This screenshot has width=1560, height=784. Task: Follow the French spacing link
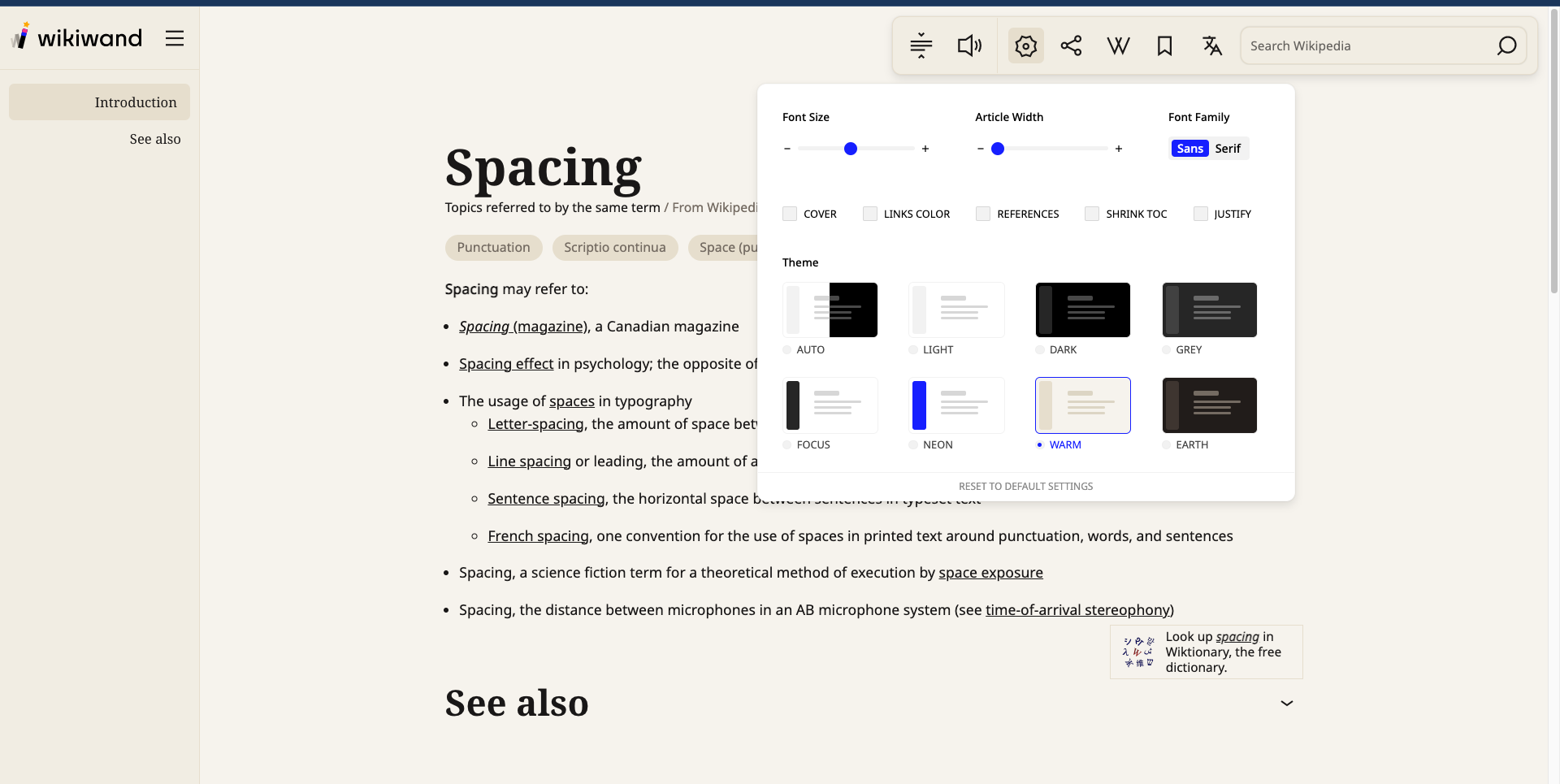point(538,536)
